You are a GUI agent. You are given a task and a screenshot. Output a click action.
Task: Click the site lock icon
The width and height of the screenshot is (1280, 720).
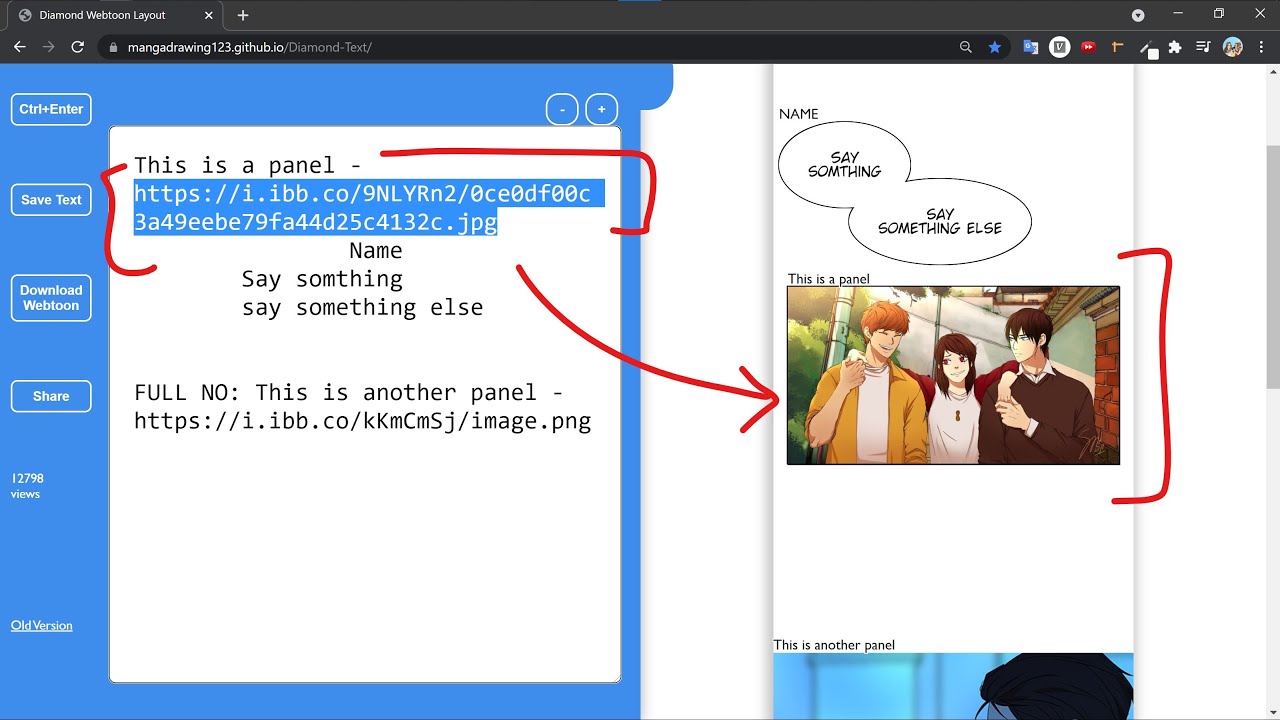coord(113,47)
